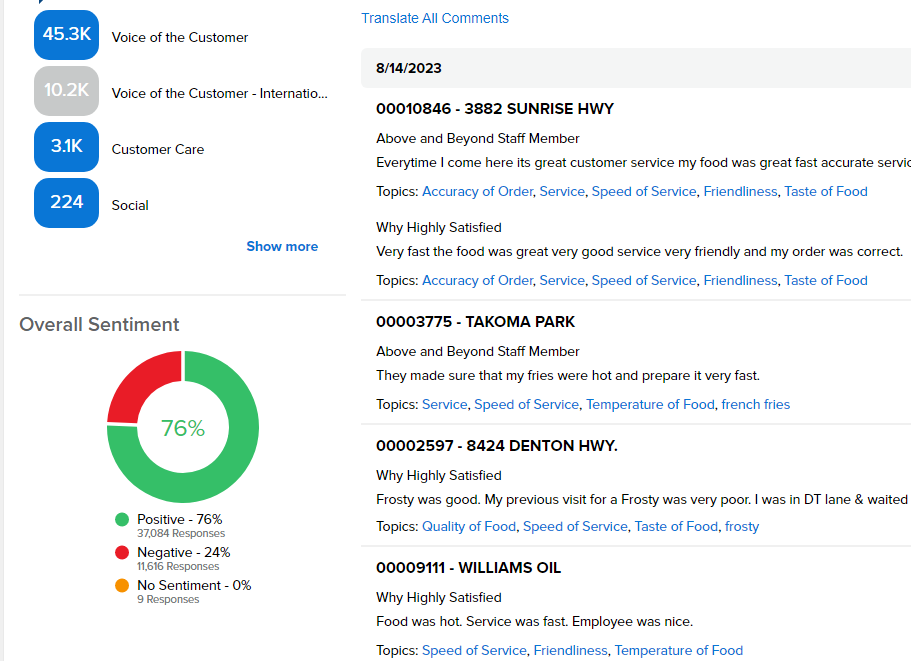Viewport: 911px width, 661px height.
Task: Toggle the greyed 10.2K International source badge
Action: 66,91
